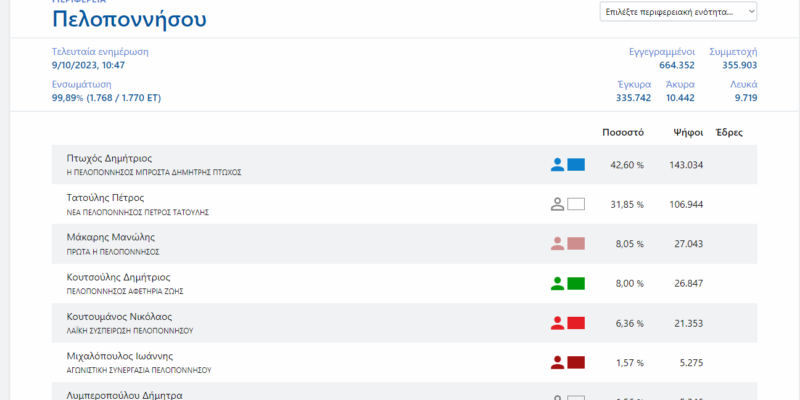This screenshot has height=400, width=800.
Task: Click the red person icon for Κουτουμάνος Νικόλαος
Action: point(558,322)
